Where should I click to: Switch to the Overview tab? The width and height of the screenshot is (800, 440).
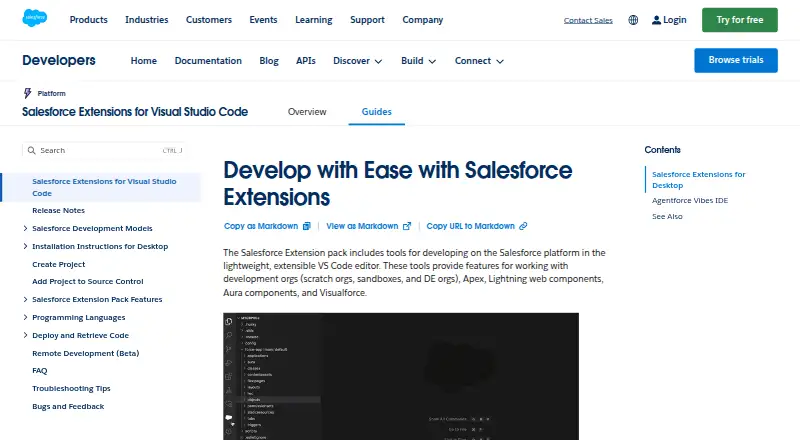[x=307, y=112]
